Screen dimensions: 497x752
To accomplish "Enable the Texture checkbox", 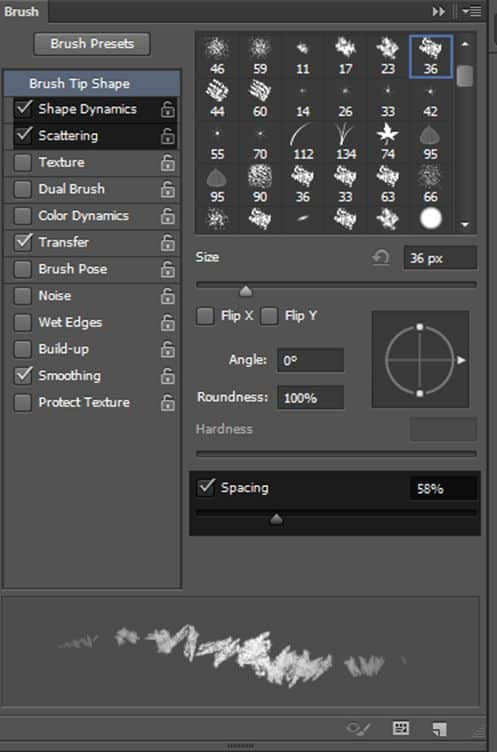I will pos(23,163).
